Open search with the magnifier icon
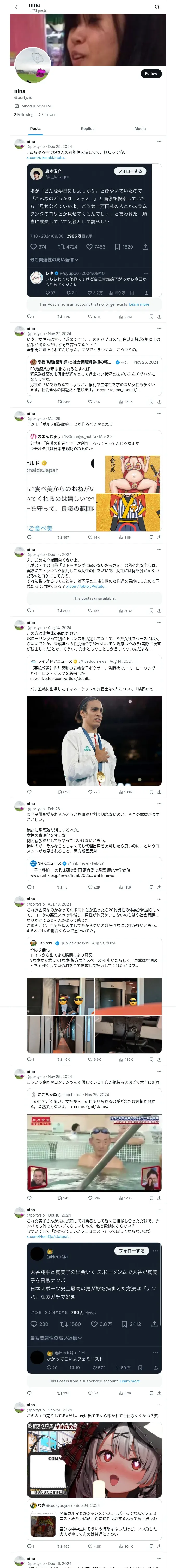Viewport: 176px width, 1568px height. click(x=157, y=7)
